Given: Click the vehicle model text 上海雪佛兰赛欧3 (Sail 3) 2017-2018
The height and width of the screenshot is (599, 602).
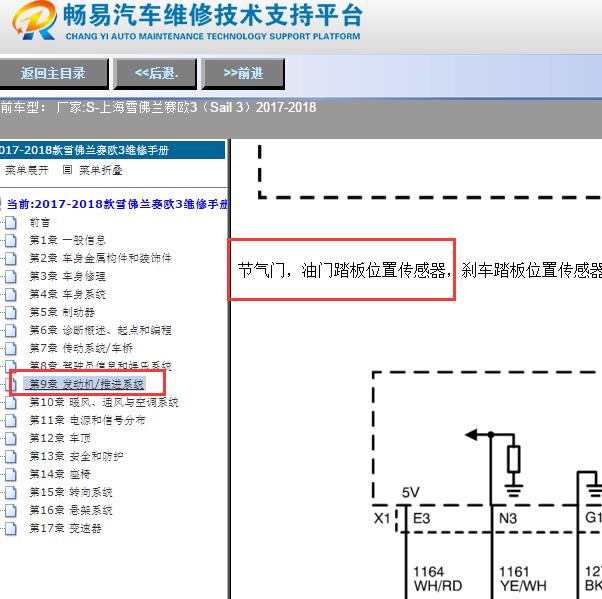Looking at the screenshot, I should coord(207,107).
